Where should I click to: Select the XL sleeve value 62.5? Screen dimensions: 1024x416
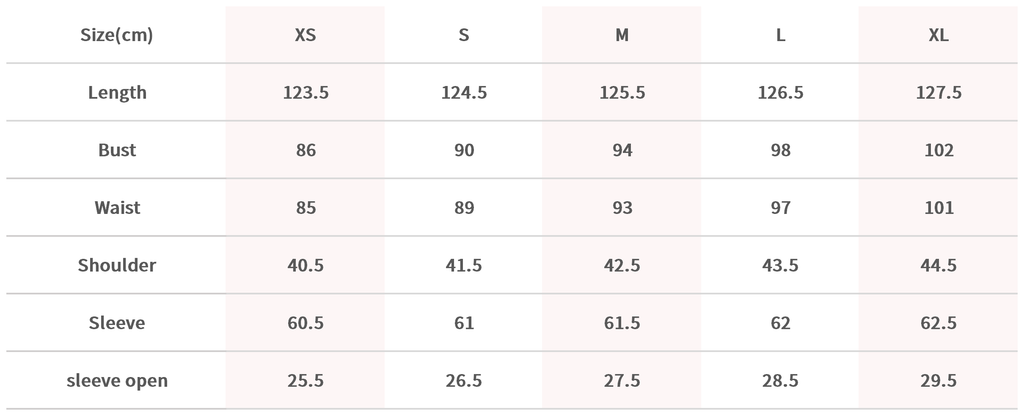point(939,323)
